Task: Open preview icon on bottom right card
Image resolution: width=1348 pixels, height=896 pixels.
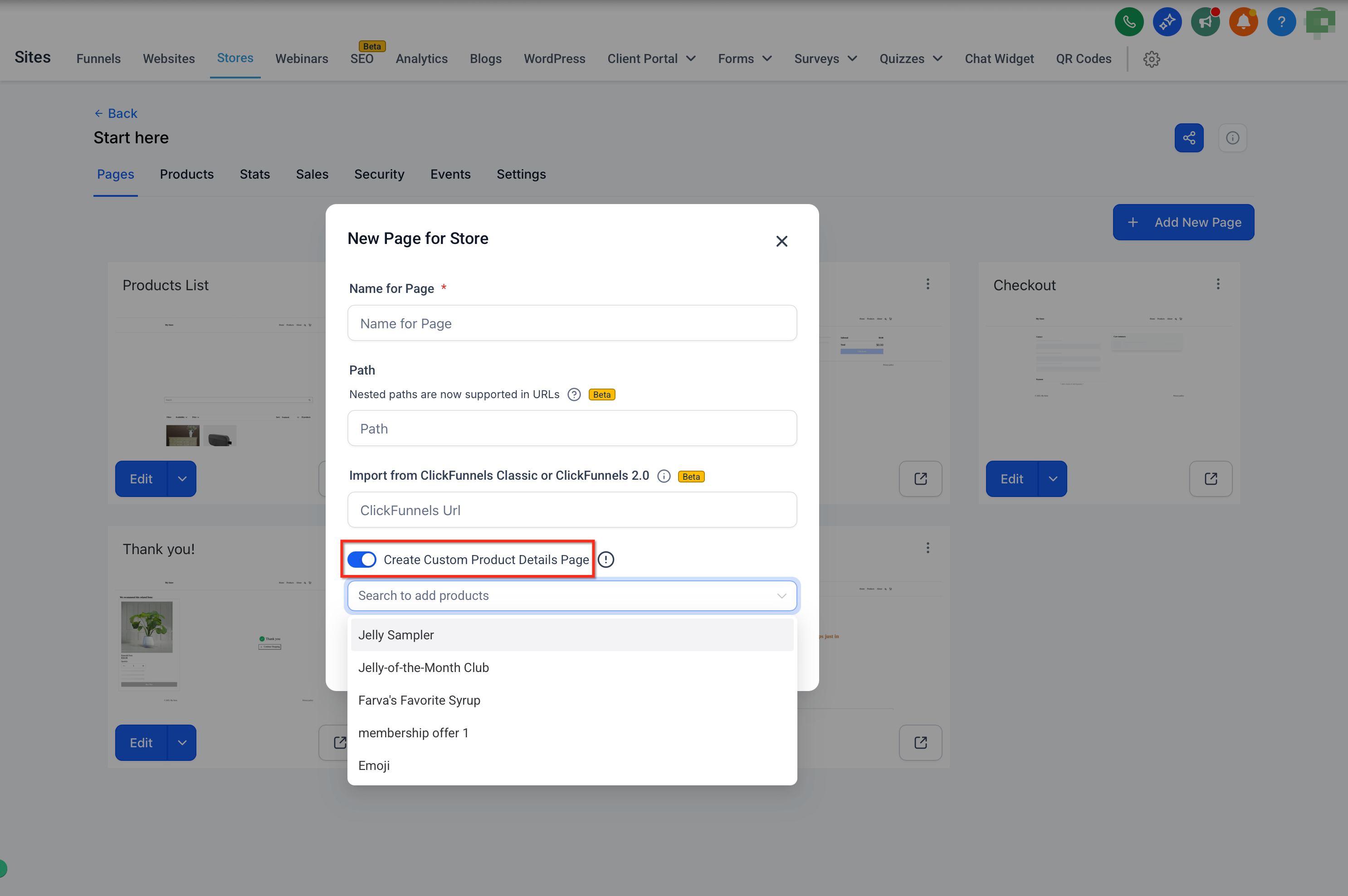Action: pyautogui.click(x=920, y=743)
